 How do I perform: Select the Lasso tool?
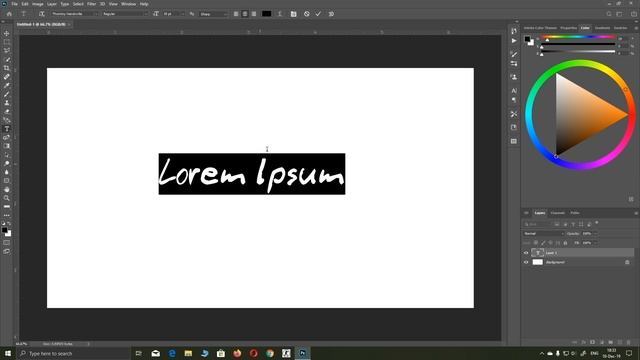pyautogui.click(x=7, y=51)
